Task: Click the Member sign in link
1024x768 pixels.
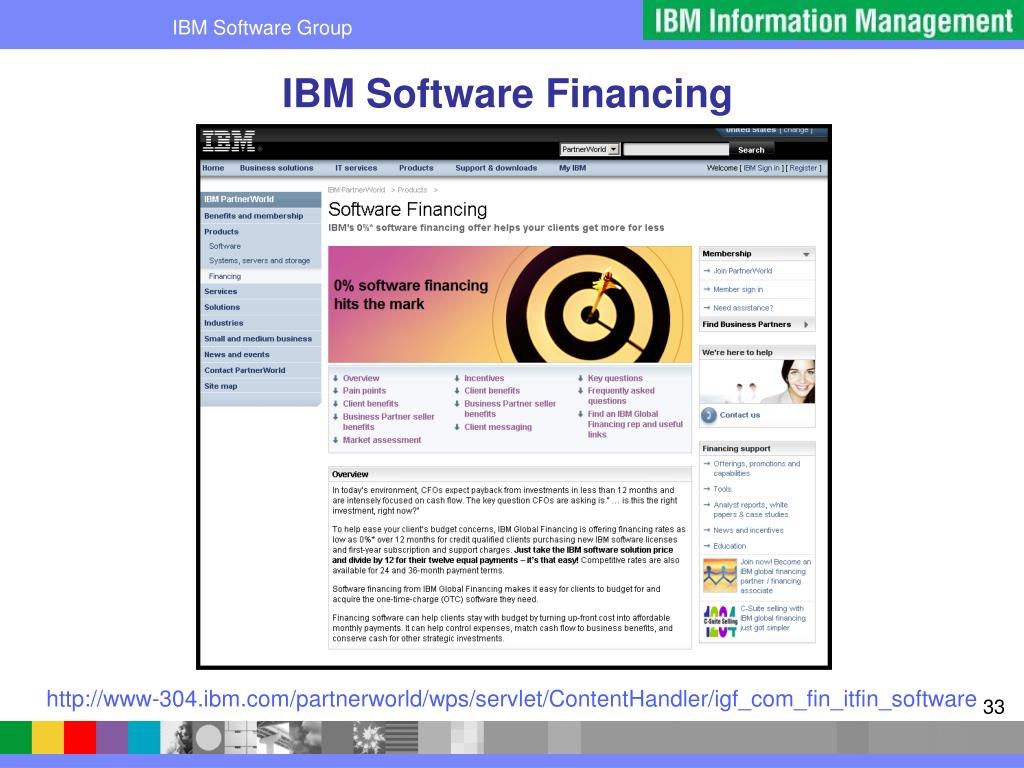Action: (738, 289)
